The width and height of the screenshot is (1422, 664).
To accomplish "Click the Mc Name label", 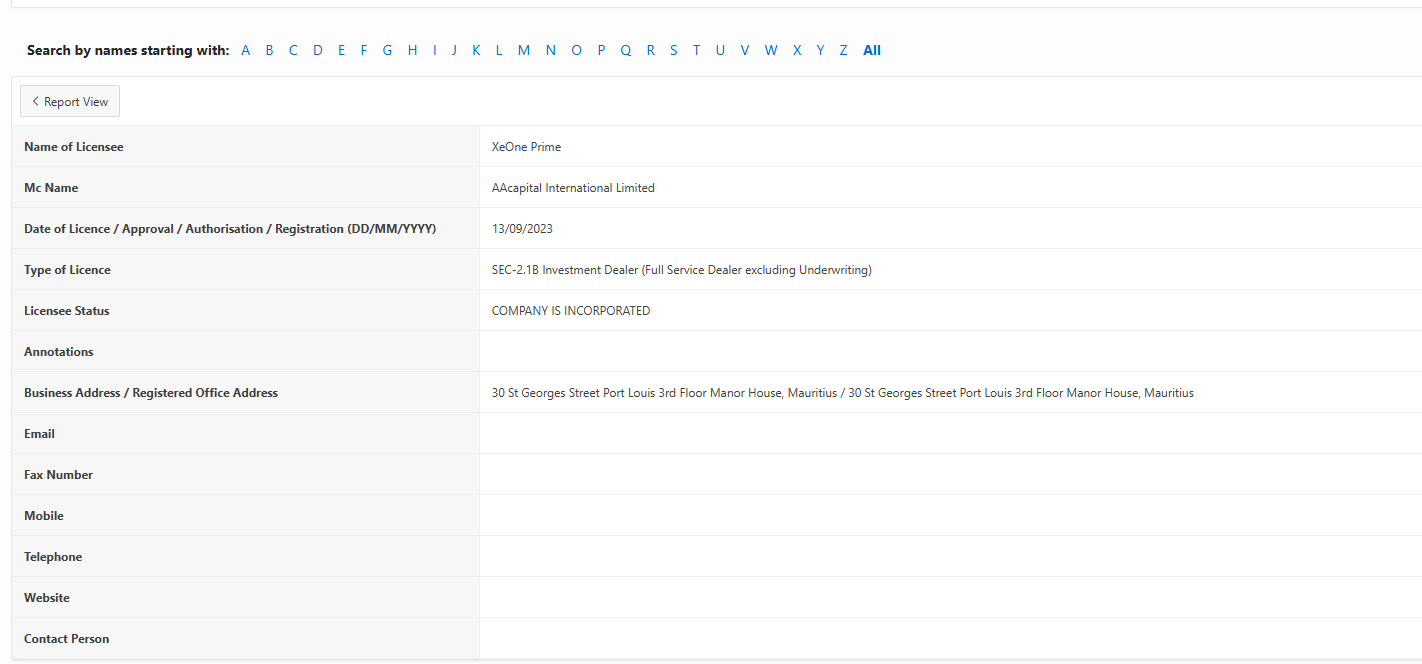I will tap(51, 188).
